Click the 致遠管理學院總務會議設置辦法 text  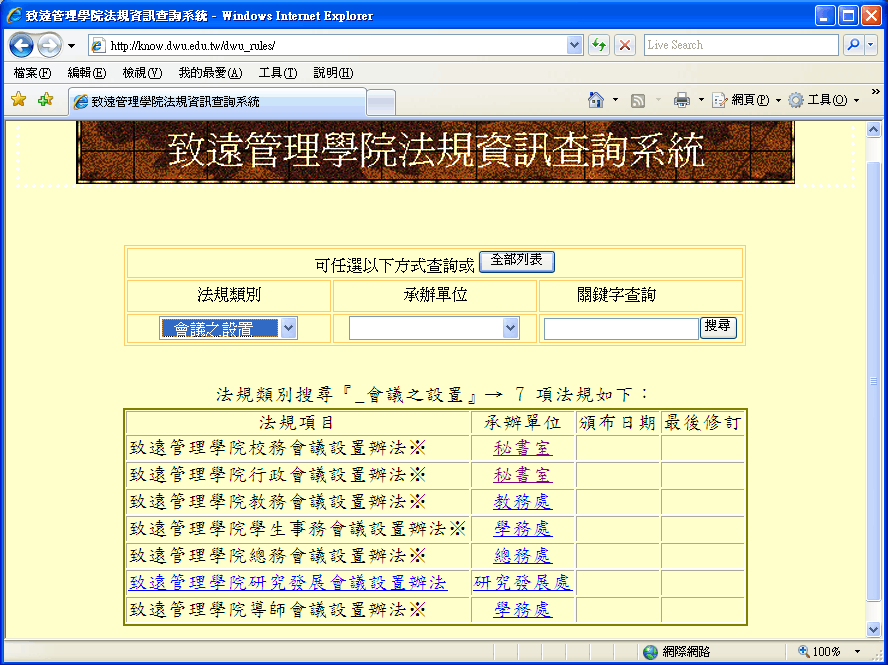tap(268, 556)
